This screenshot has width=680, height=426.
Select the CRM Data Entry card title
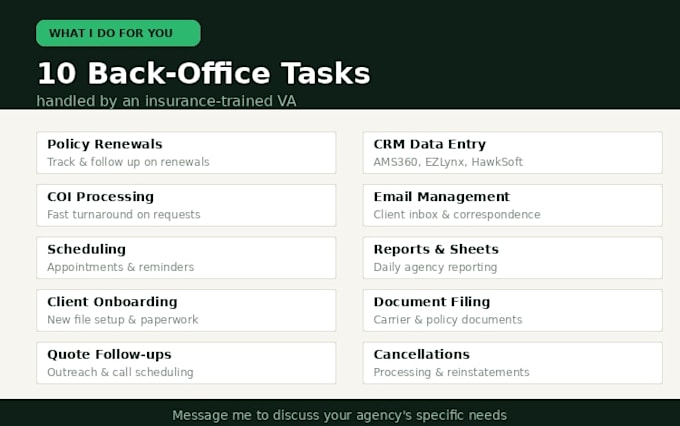[429, 144]
